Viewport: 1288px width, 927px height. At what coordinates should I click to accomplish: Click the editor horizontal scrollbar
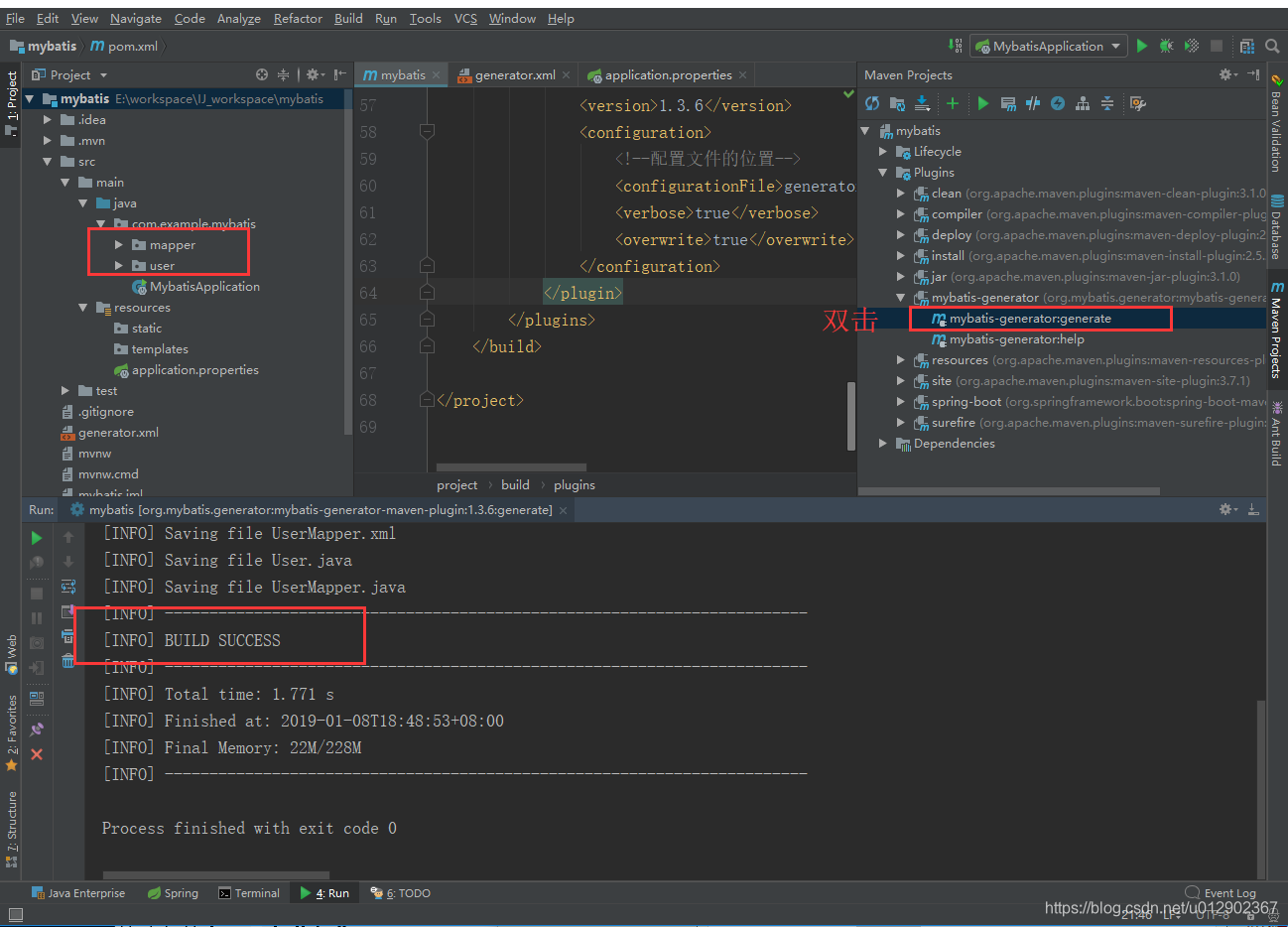pyautogui.click(x=511, y=466)
